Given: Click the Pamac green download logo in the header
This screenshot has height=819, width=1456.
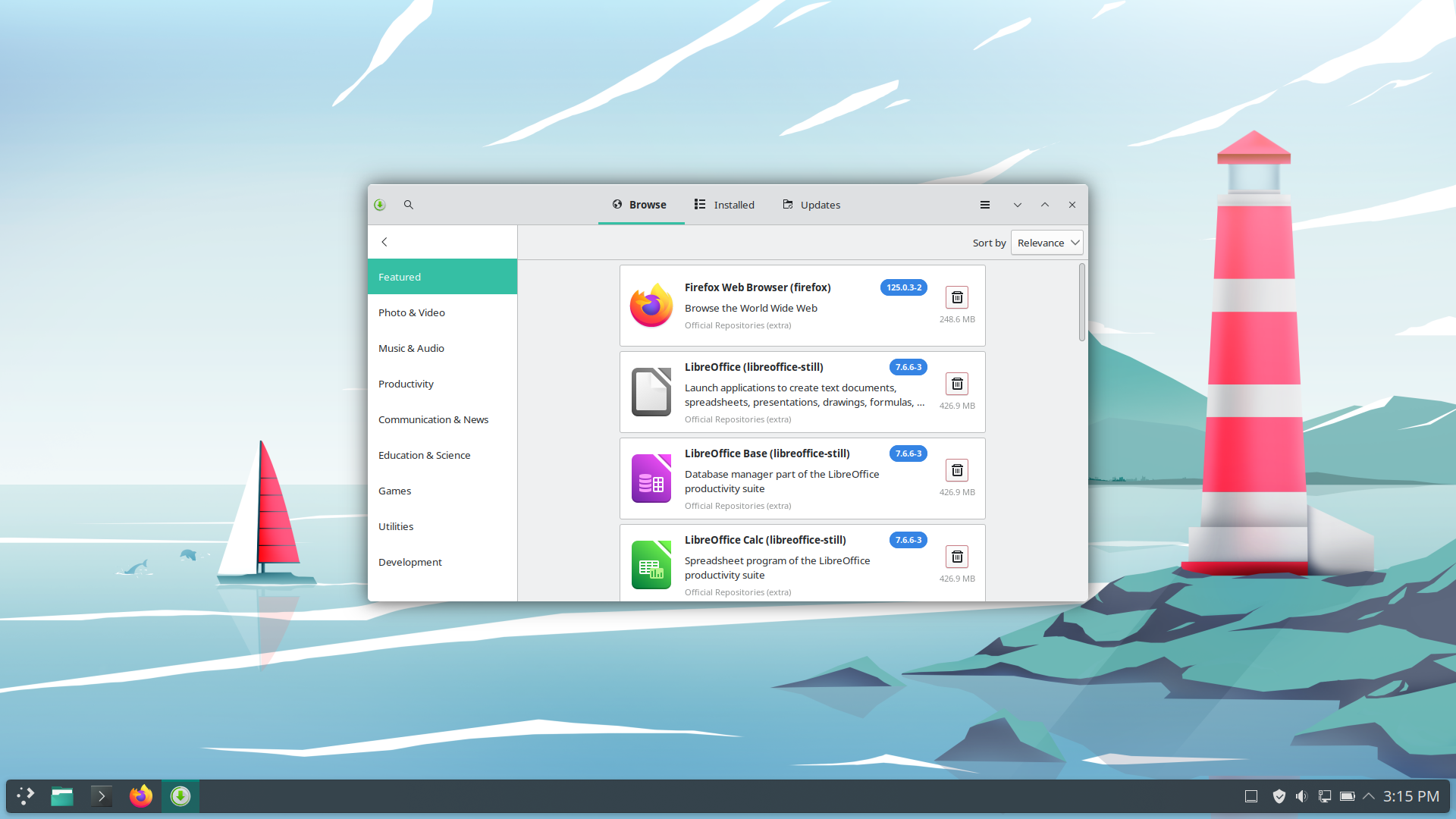Looking at the screenshot, I should tap(380, 205).
